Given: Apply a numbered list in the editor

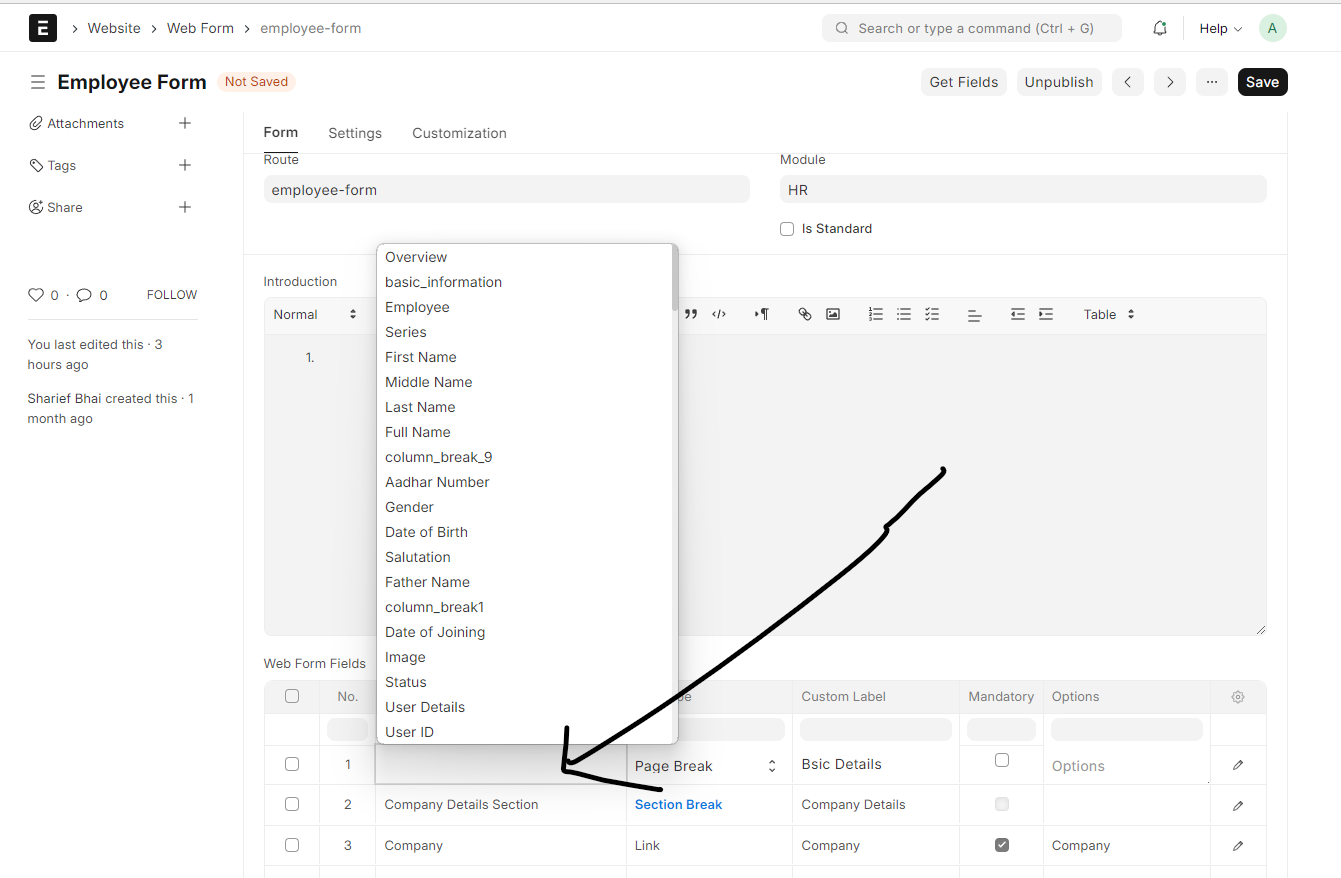Looking at the screenshot, I should tap(875, 313).
